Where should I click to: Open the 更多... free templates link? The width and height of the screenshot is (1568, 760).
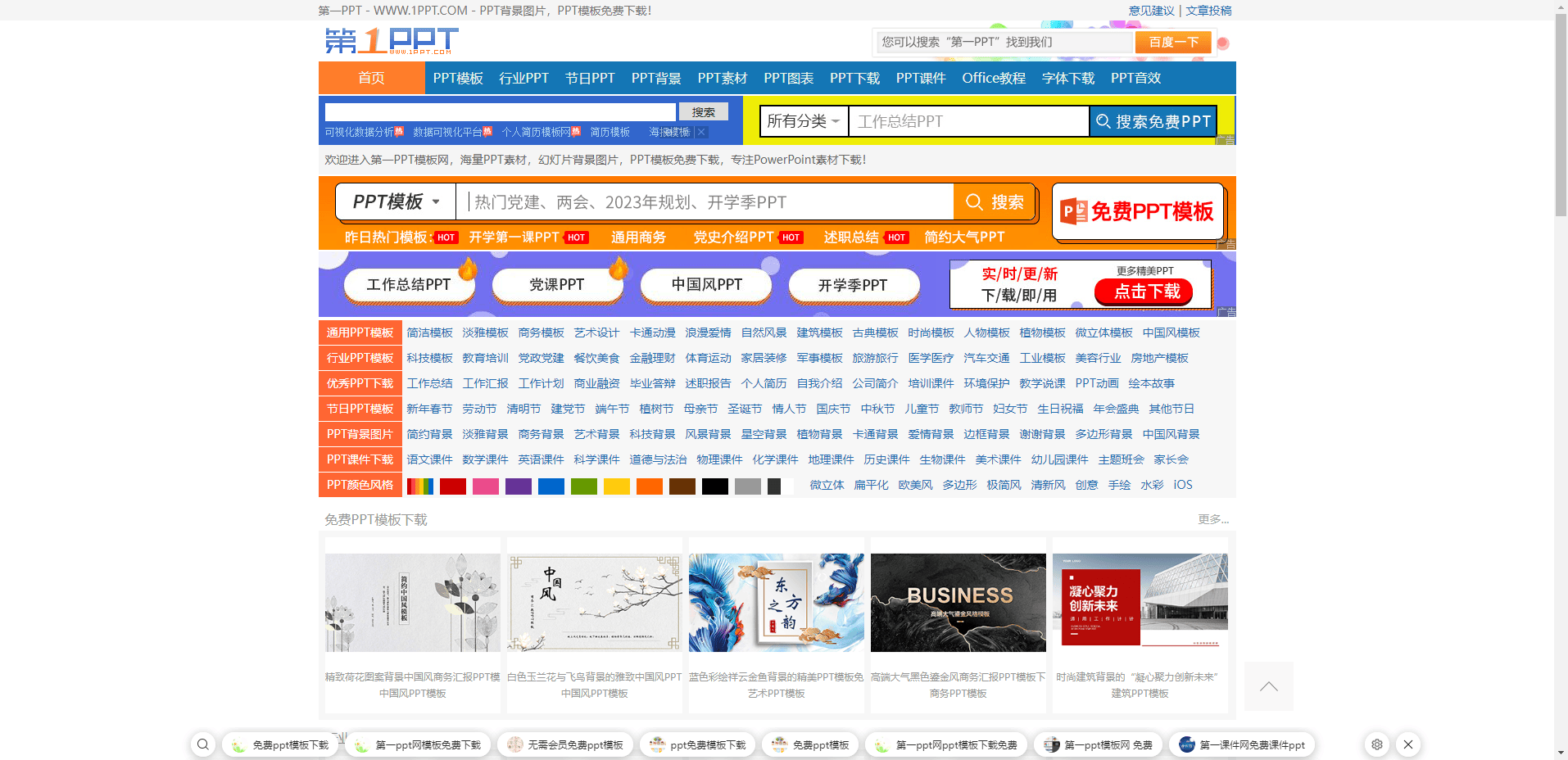pos(1212,519)
